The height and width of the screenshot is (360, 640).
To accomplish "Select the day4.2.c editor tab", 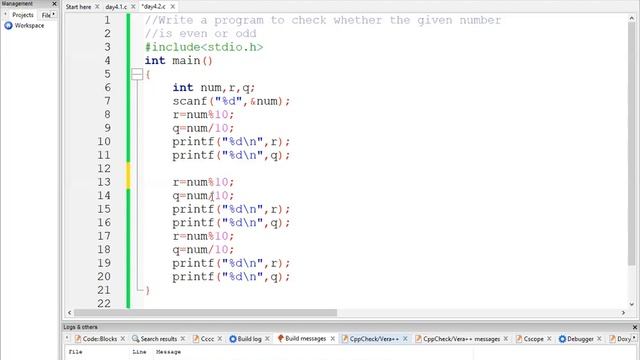I will point(153,7).
